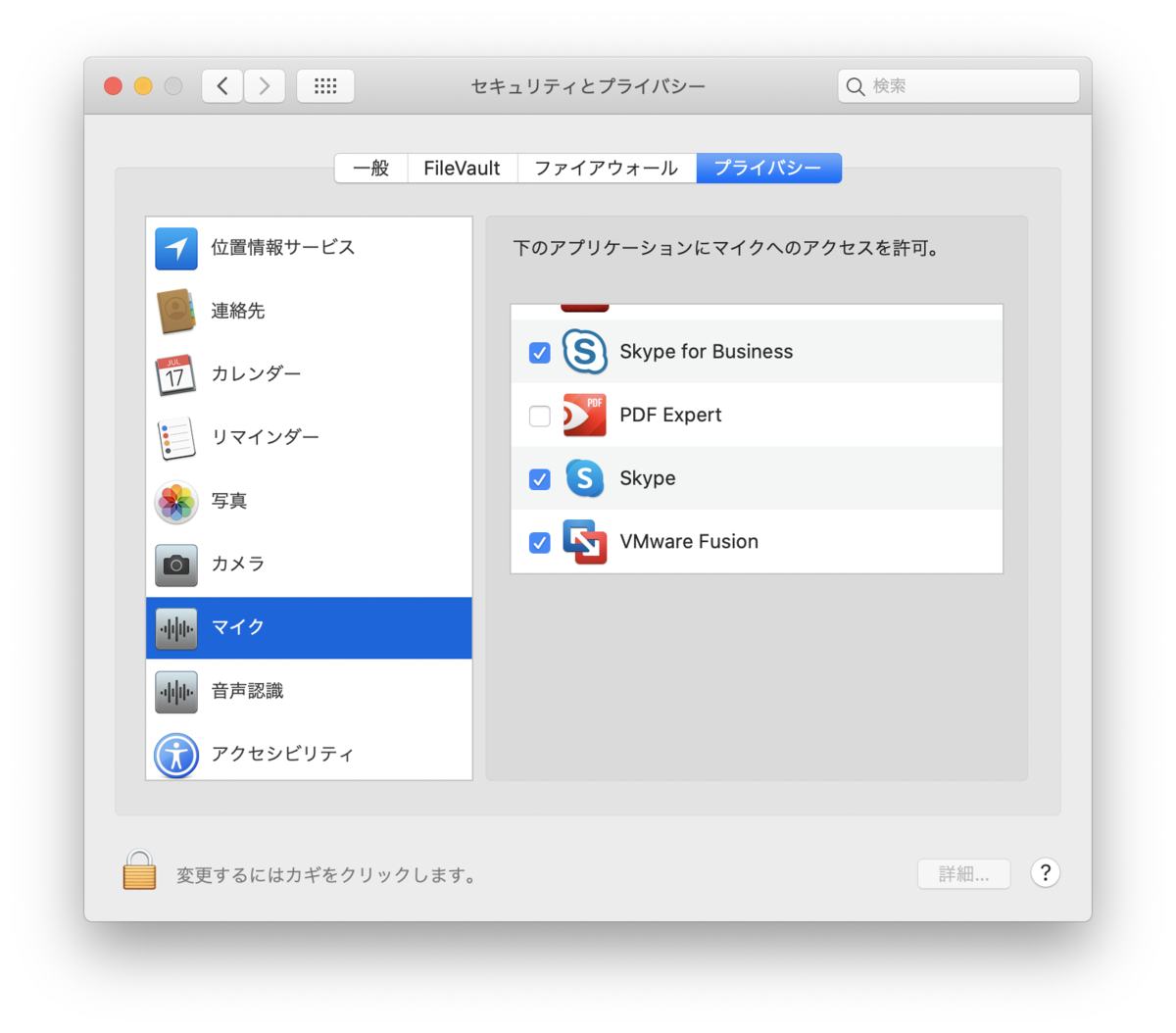Enable PDF Expert microphone access checkbox
Viewport: 1176px width, 1033px height.
coord(539,416)
